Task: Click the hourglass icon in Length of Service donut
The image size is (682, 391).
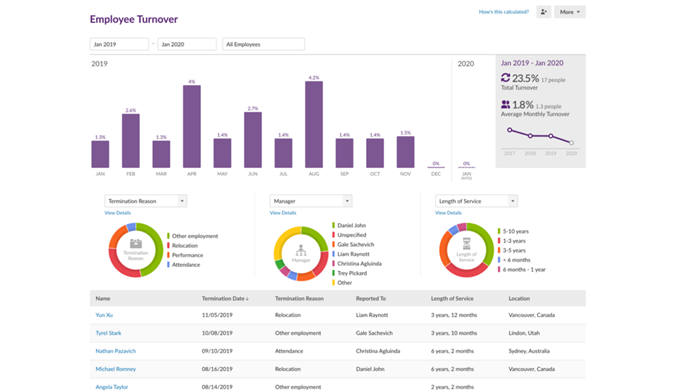Action: pyautogui.click(x=466, y=244)
